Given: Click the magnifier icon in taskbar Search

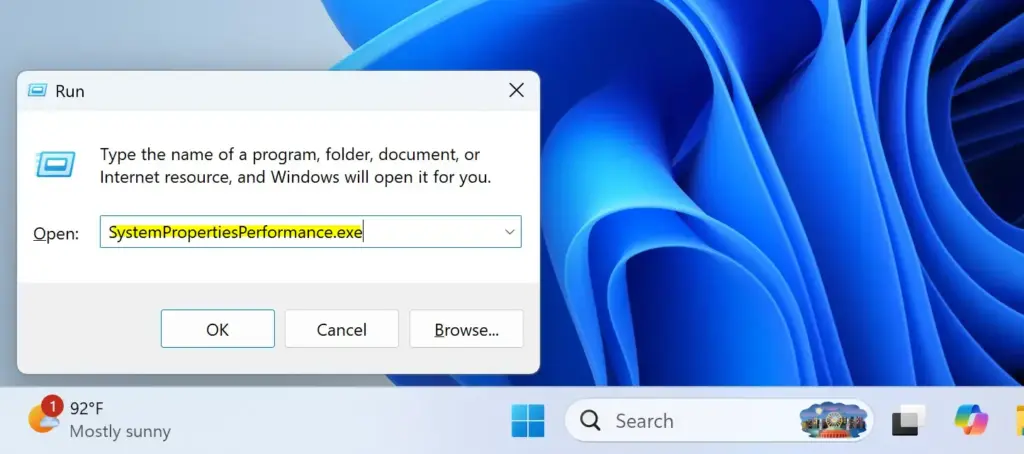Looking at the screenshot, I should point(590,421).
